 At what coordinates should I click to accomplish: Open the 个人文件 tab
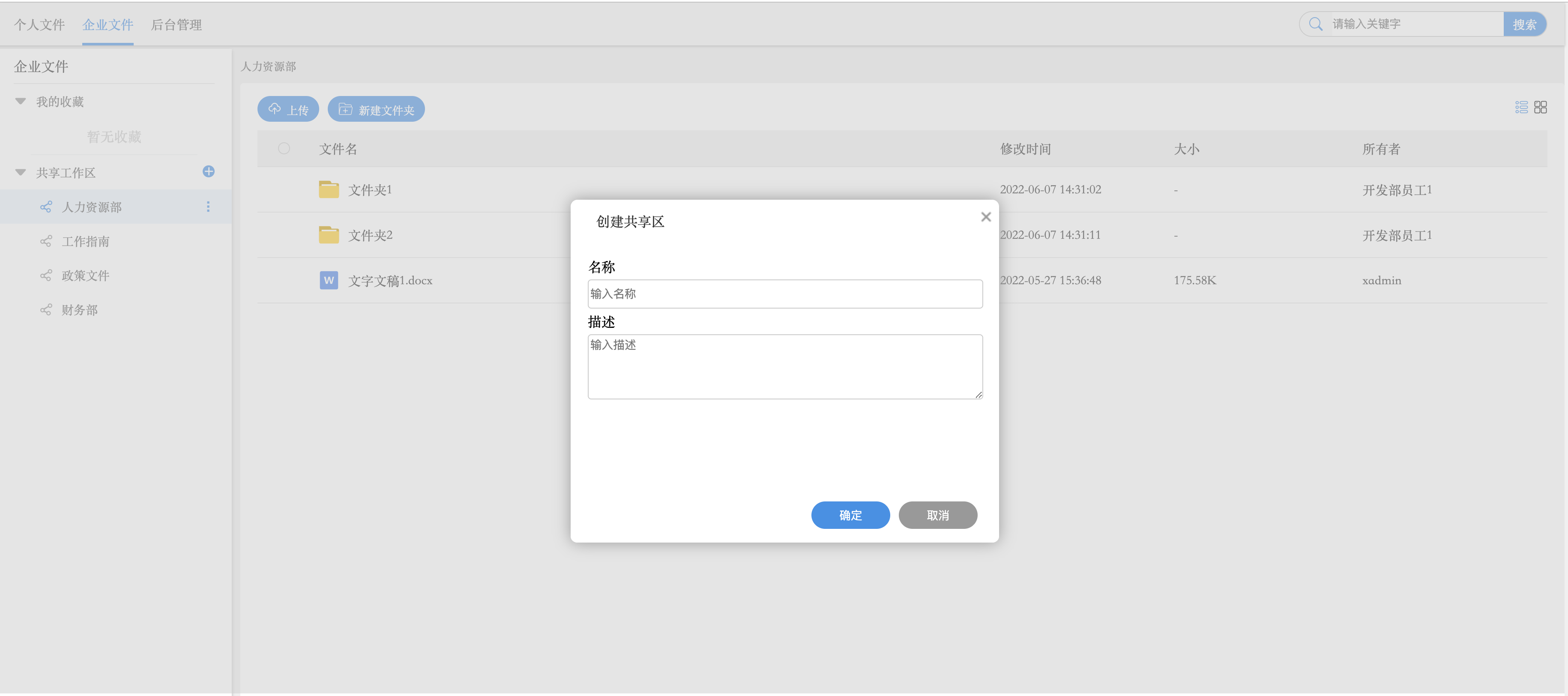click(x=39, y=25)
